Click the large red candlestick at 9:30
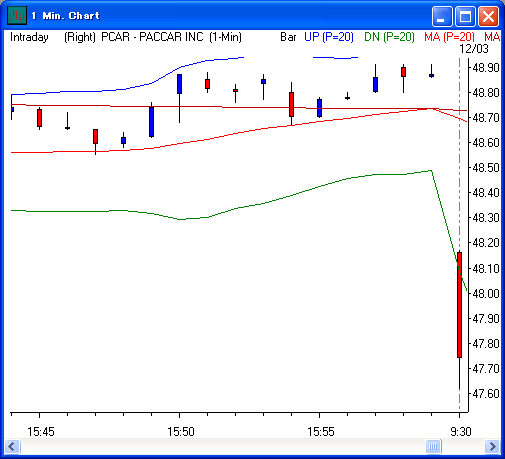Image resolution: width=505 pixels, height=459 pixels. point(459,305)
